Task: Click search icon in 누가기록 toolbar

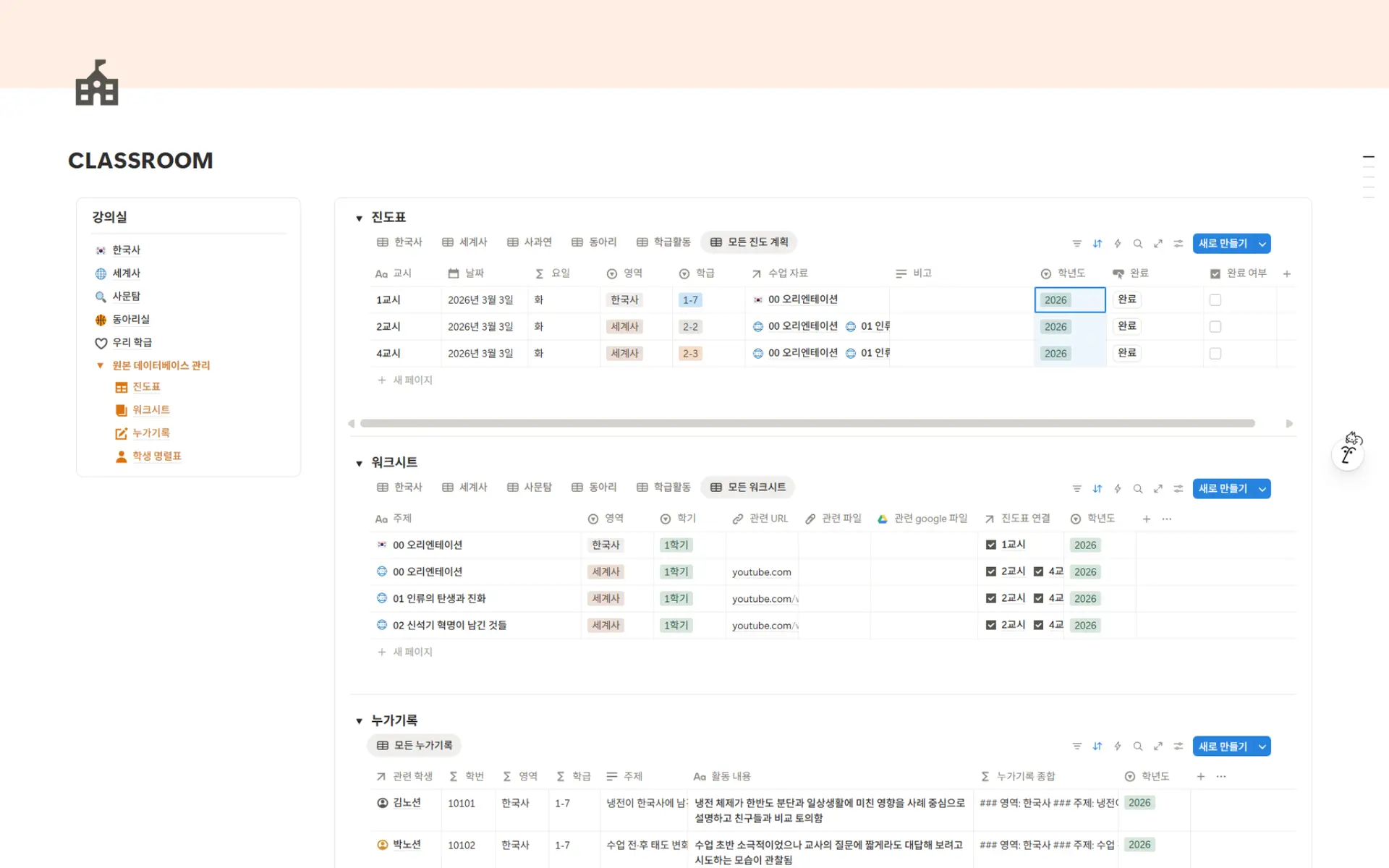Action: [1138, 746]
